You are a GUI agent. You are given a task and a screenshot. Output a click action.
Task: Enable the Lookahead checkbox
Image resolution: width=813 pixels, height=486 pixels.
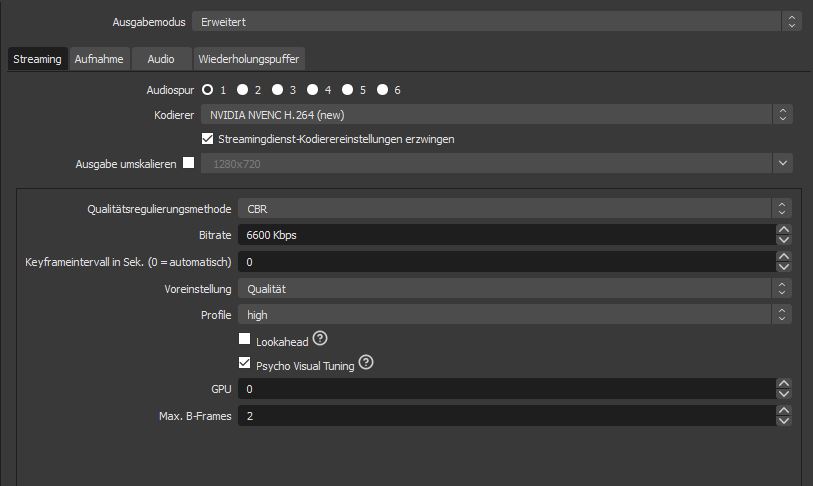tap(245, 340)
